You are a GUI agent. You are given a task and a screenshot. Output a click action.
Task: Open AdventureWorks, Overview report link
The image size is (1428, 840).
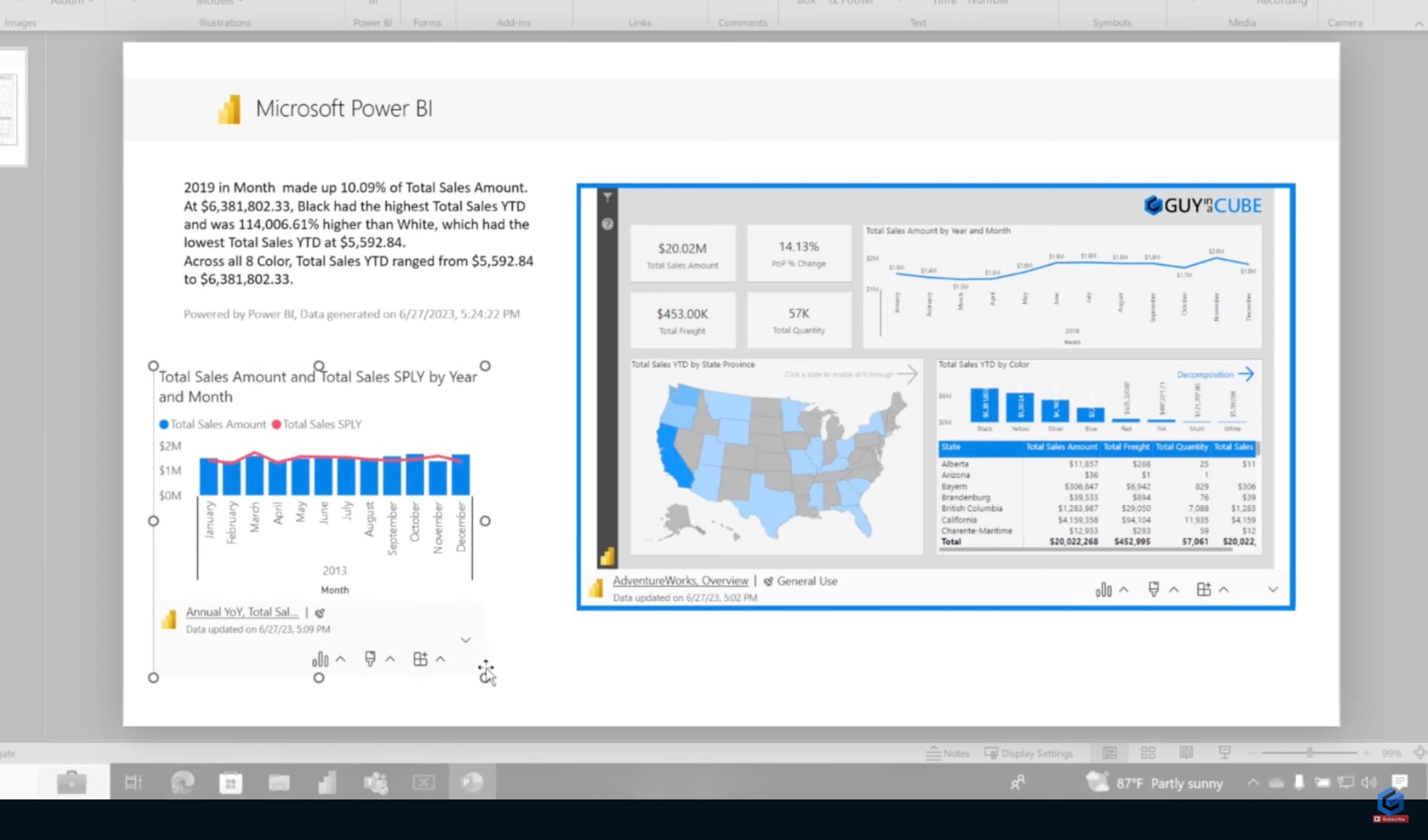(x=680, y=581)
